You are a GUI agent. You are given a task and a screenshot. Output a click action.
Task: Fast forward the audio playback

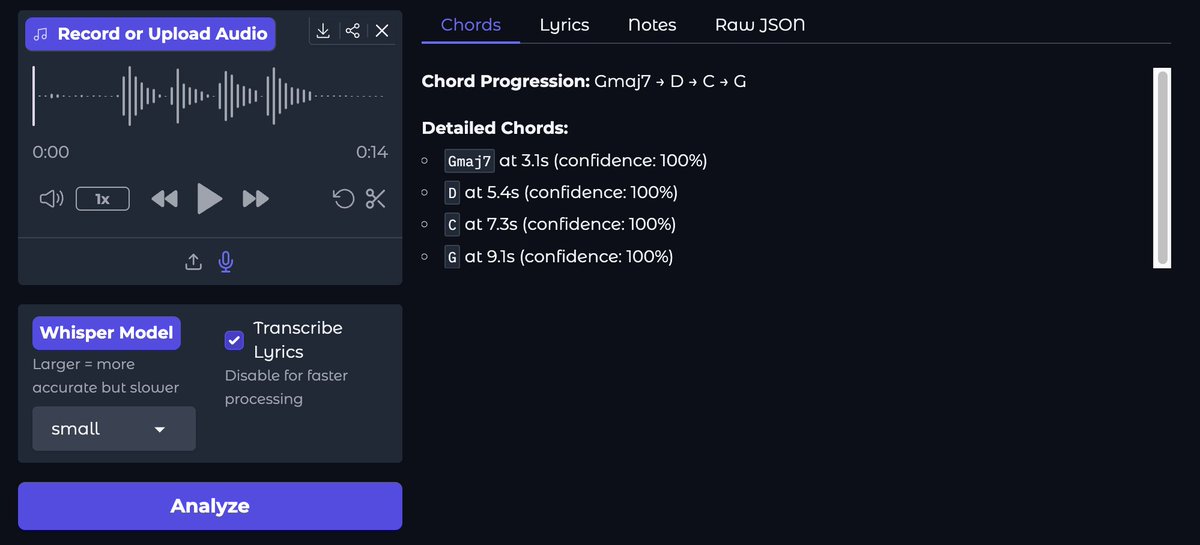point(256,199)
